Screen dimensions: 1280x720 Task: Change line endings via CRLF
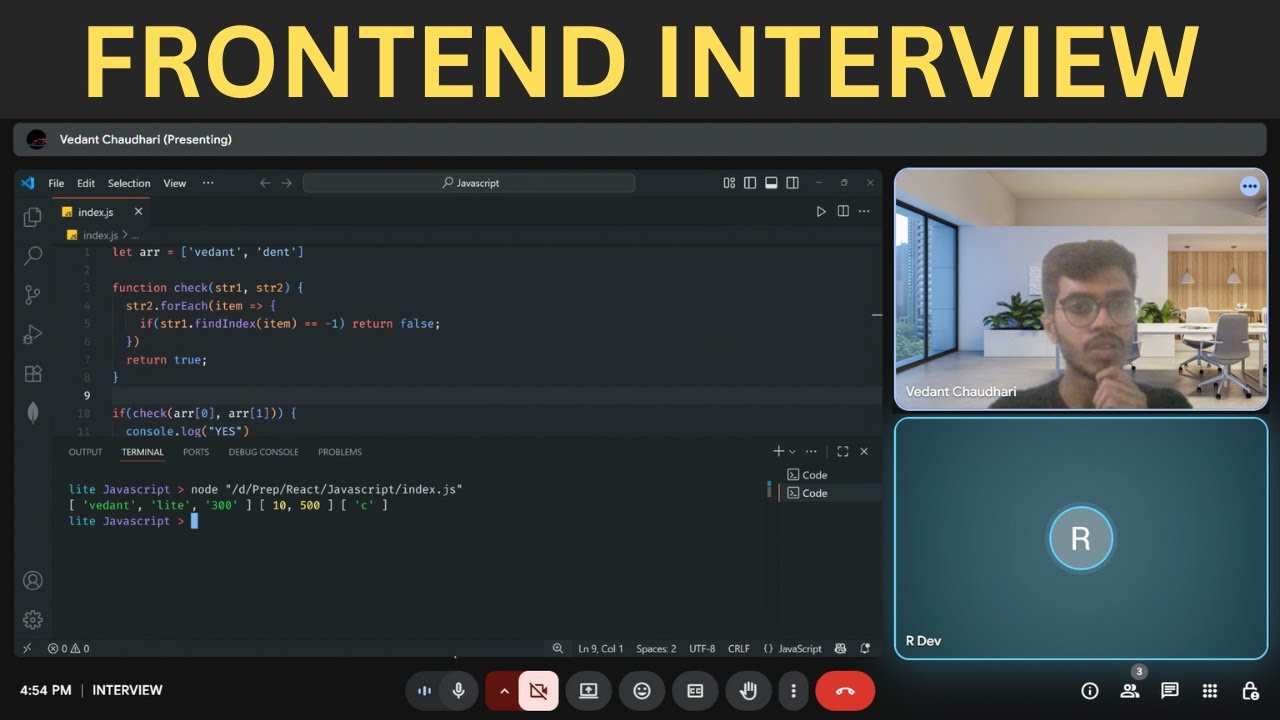pyautogui.click(x=739, y=648)
